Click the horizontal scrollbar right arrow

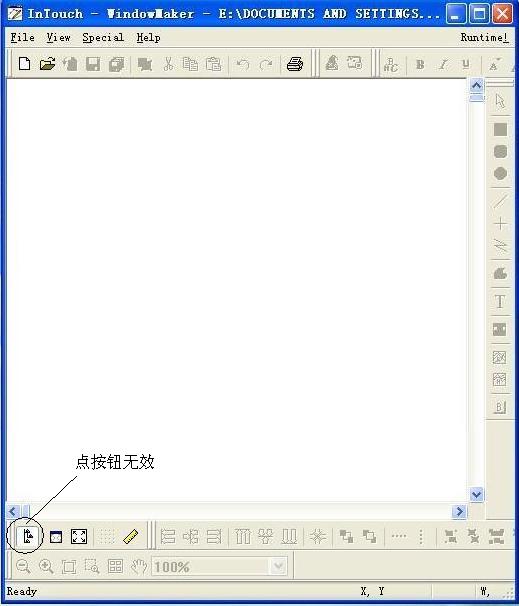tap(459, 511)
